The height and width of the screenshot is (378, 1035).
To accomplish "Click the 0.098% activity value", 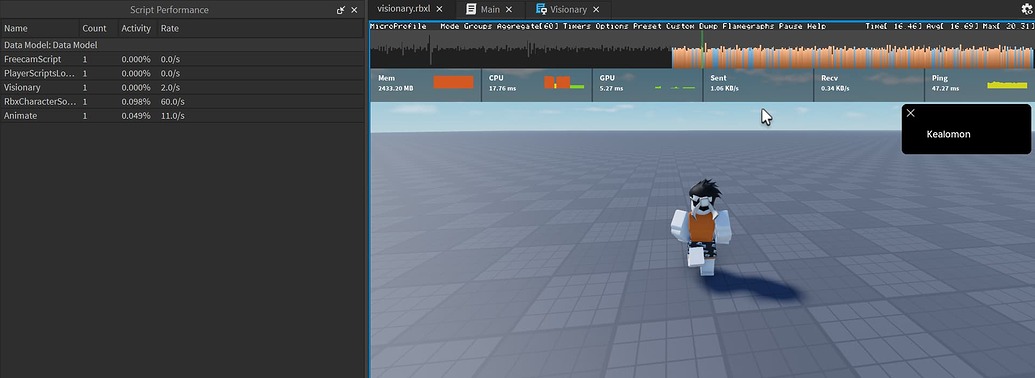I will [x=136, y=102].
